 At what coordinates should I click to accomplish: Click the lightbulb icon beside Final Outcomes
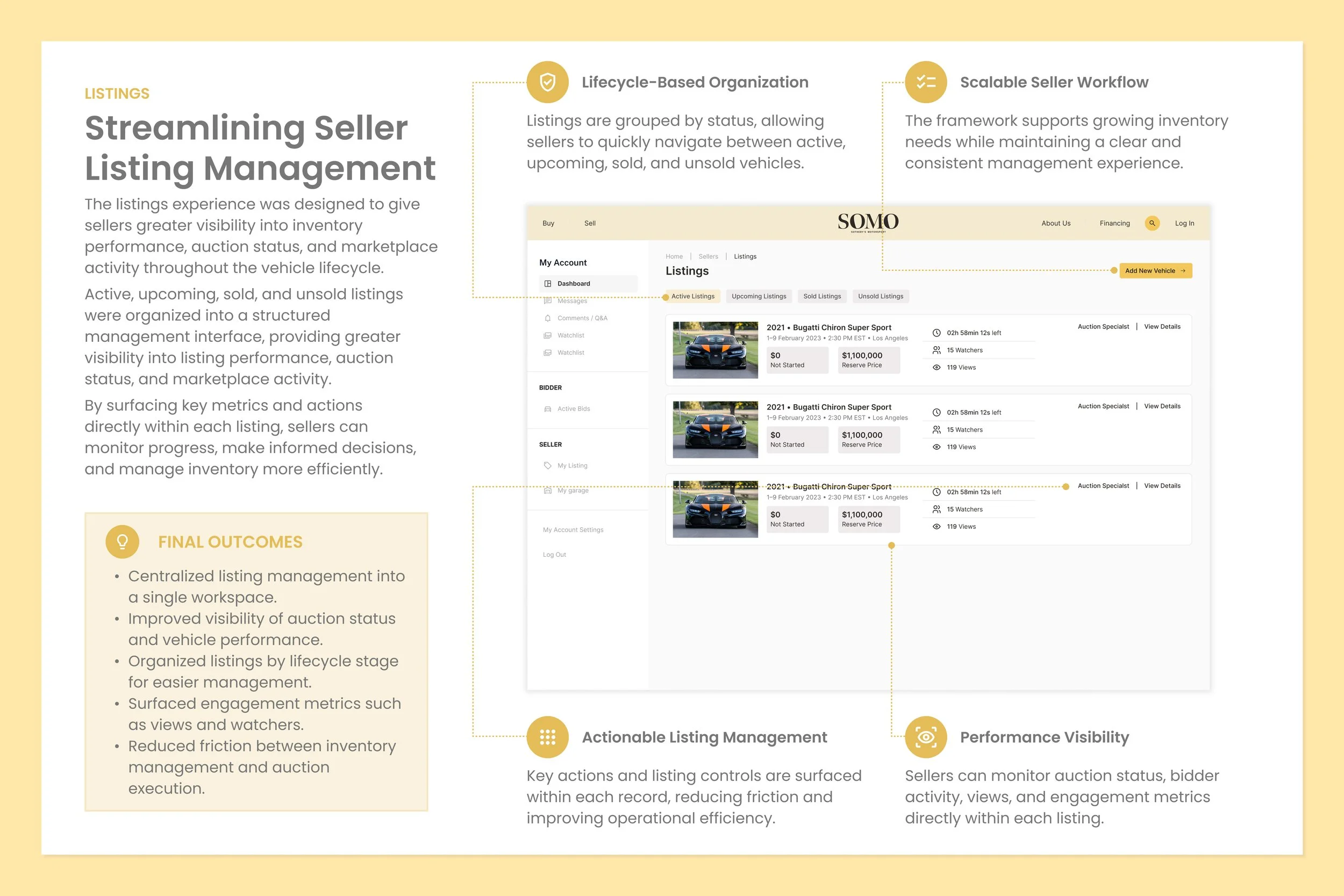click(x=122, y=542)
